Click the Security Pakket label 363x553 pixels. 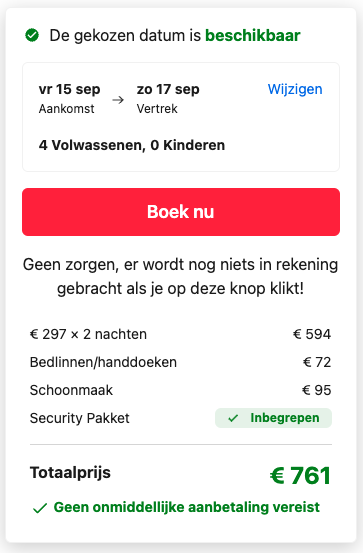coord(80,418)
